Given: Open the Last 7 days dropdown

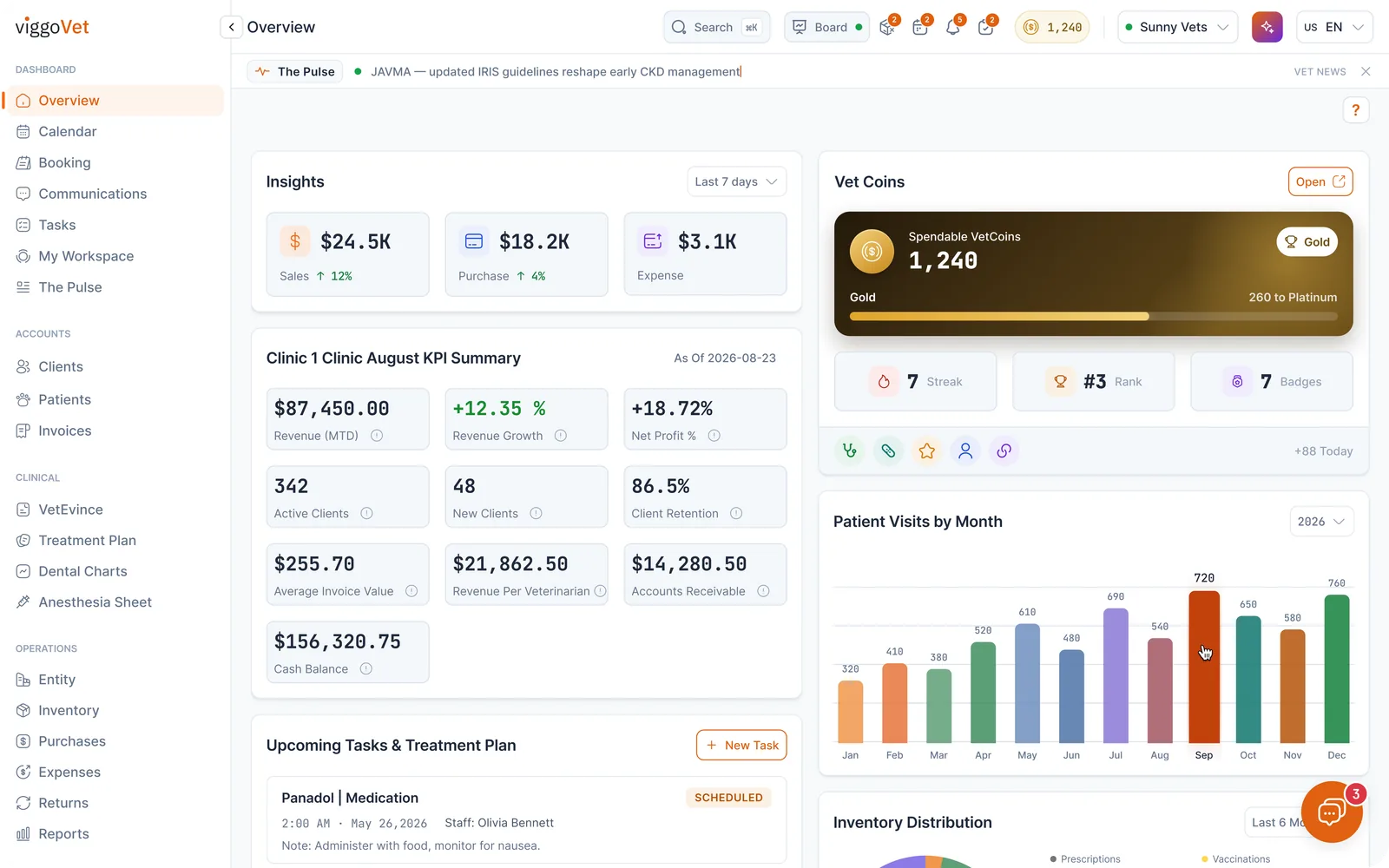Looking at the screenshot, I should pyautogui.click(x=736, y=181).
